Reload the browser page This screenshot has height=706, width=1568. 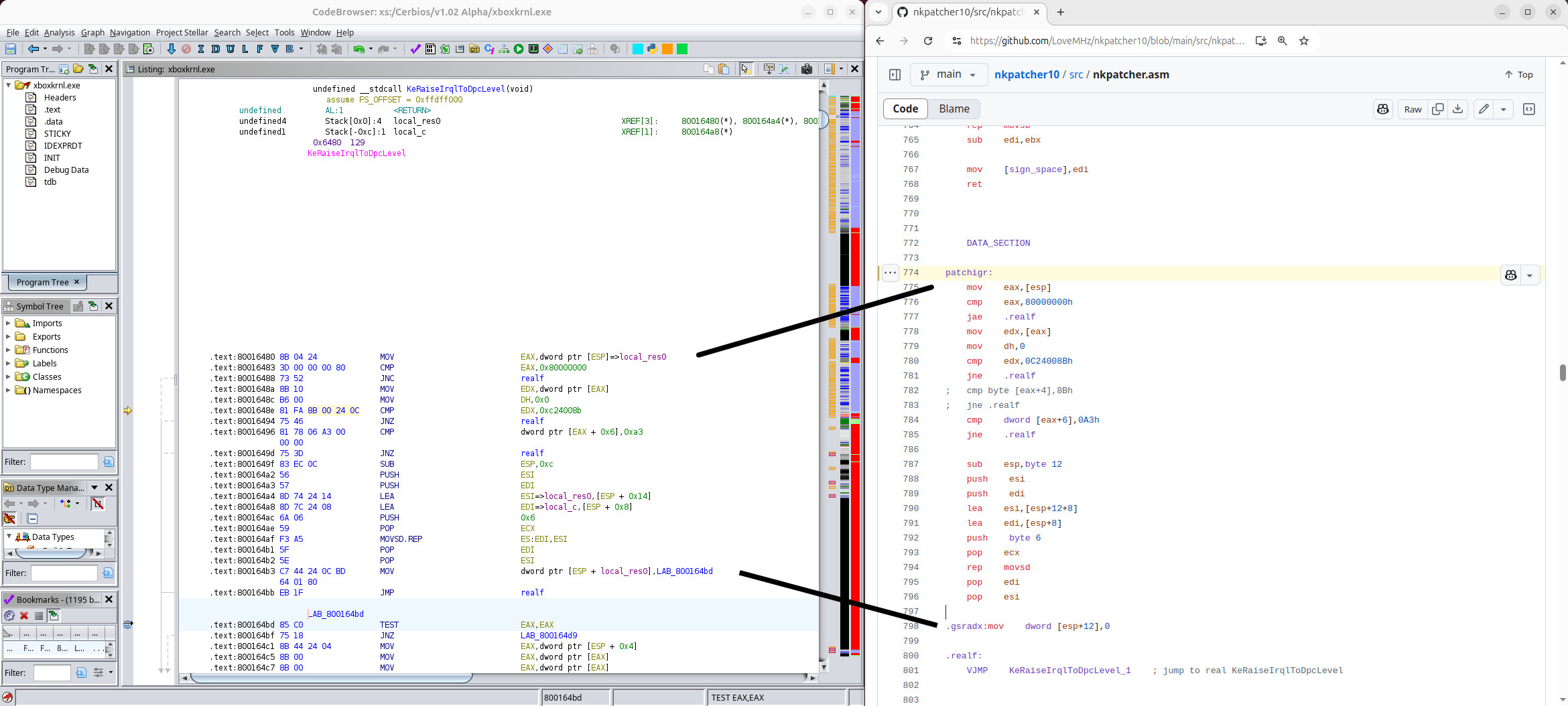tap(928, 41)
